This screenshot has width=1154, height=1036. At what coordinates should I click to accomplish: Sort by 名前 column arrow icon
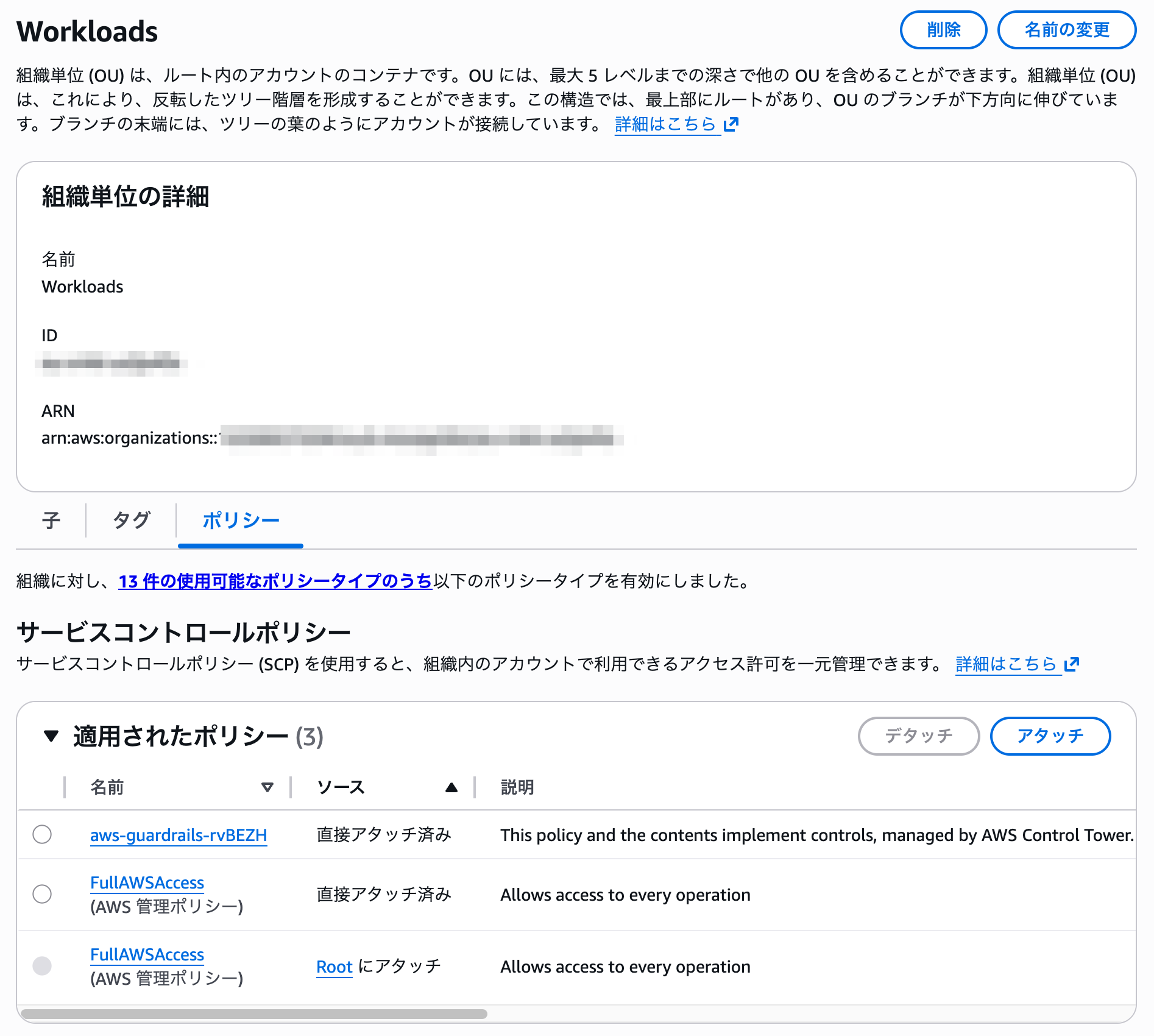267,787
